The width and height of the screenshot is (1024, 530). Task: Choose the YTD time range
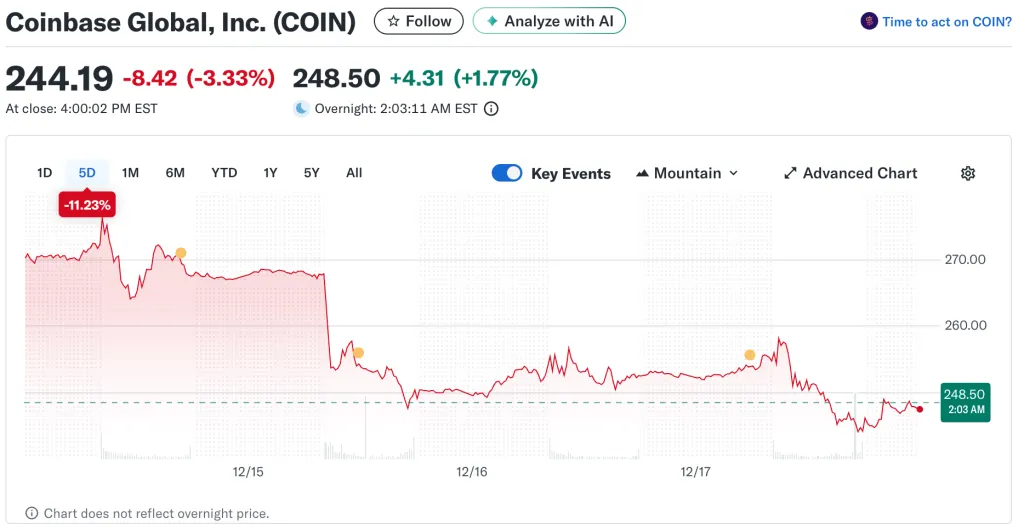224,173
